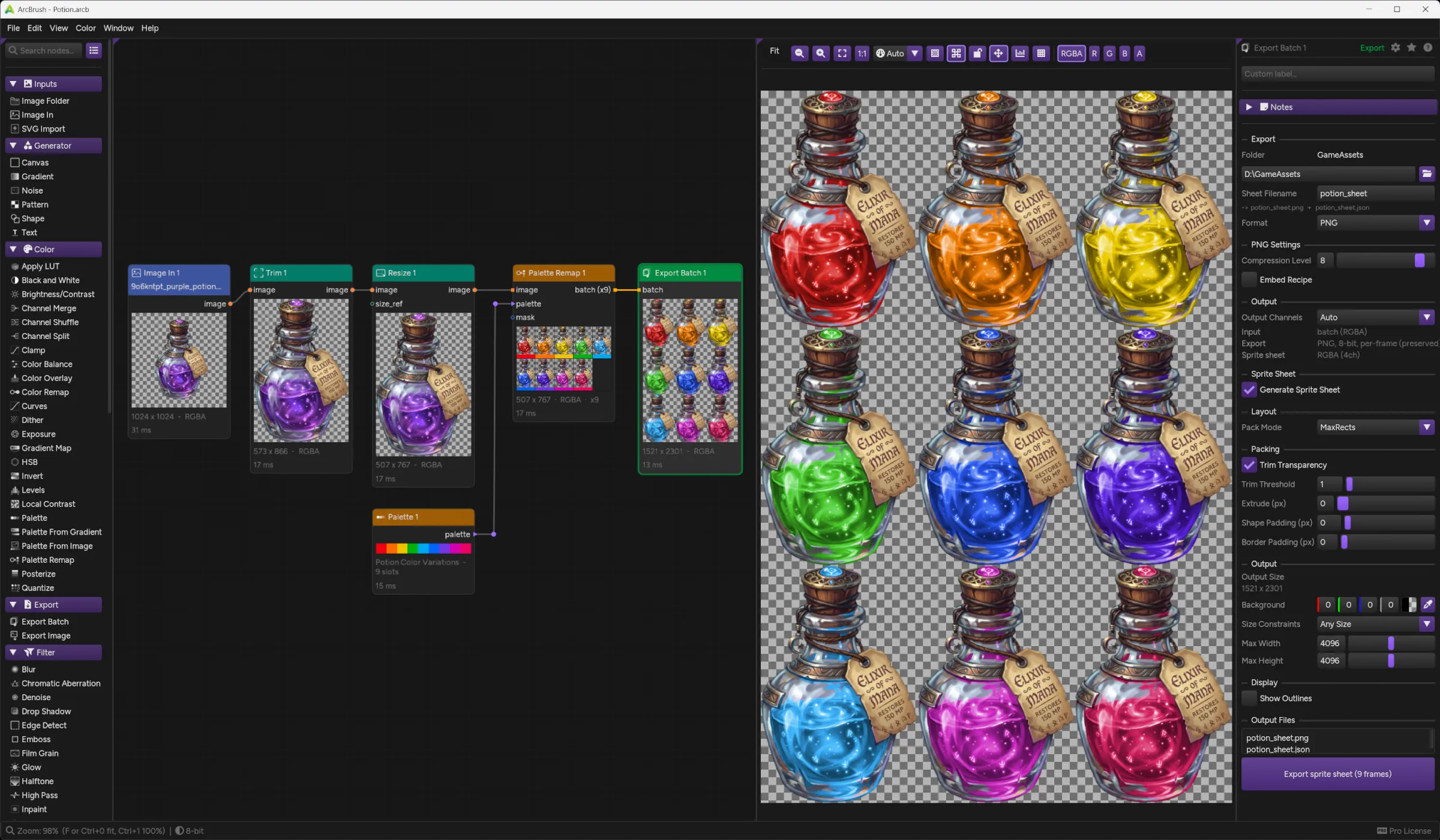The height and width of the screenshot is (840, 1440).
Task: Click the lock view icon
Action: click(x=977, y=53)
